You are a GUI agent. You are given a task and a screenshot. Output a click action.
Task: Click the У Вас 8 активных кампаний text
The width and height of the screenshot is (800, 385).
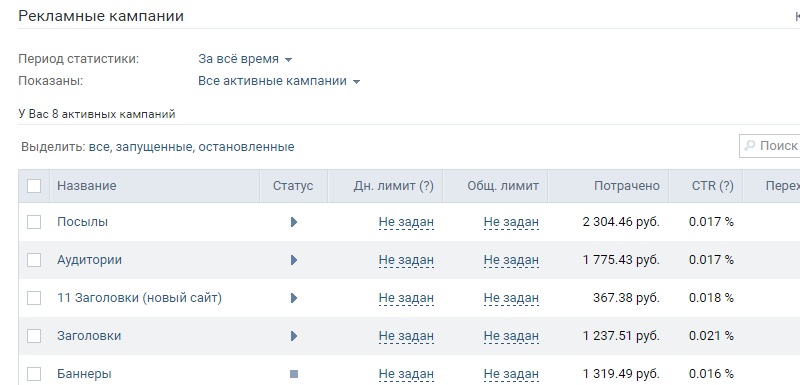[97, 114]
